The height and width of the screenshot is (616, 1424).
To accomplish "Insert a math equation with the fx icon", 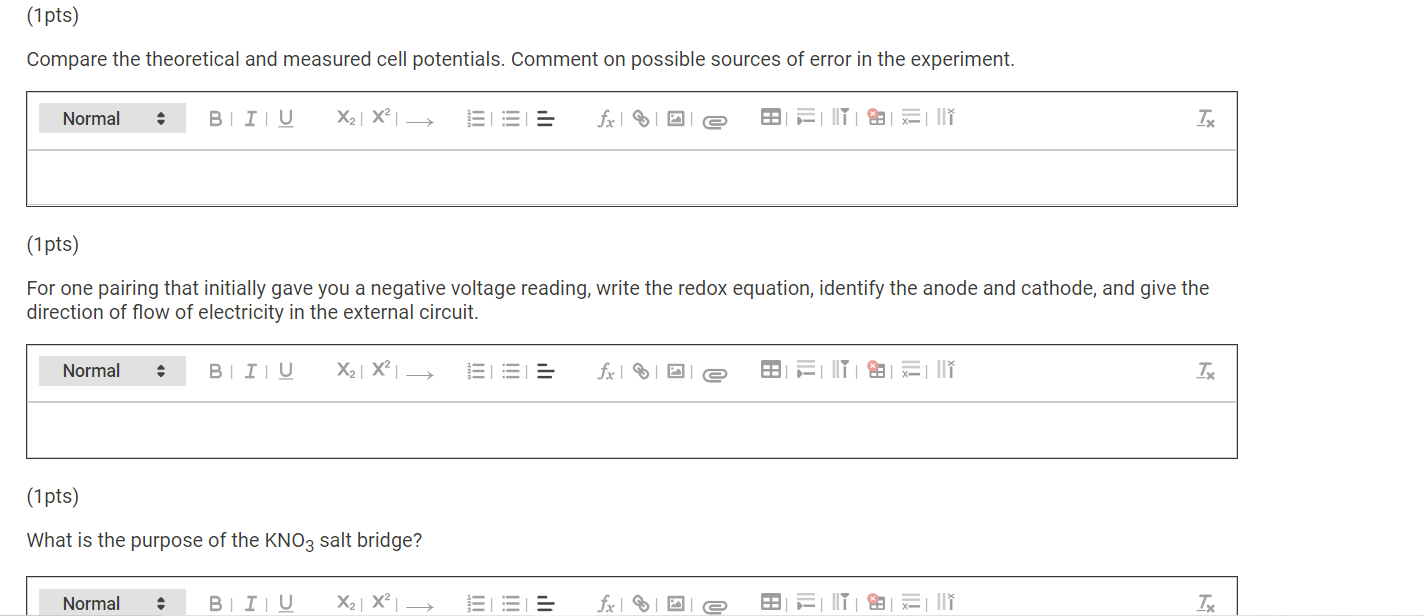I will tap(605, 118).
